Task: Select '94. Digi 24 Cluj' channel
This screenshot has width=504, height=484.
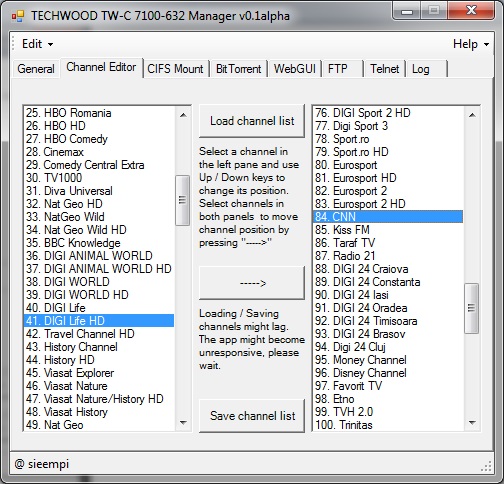Action: pos(388,347)
